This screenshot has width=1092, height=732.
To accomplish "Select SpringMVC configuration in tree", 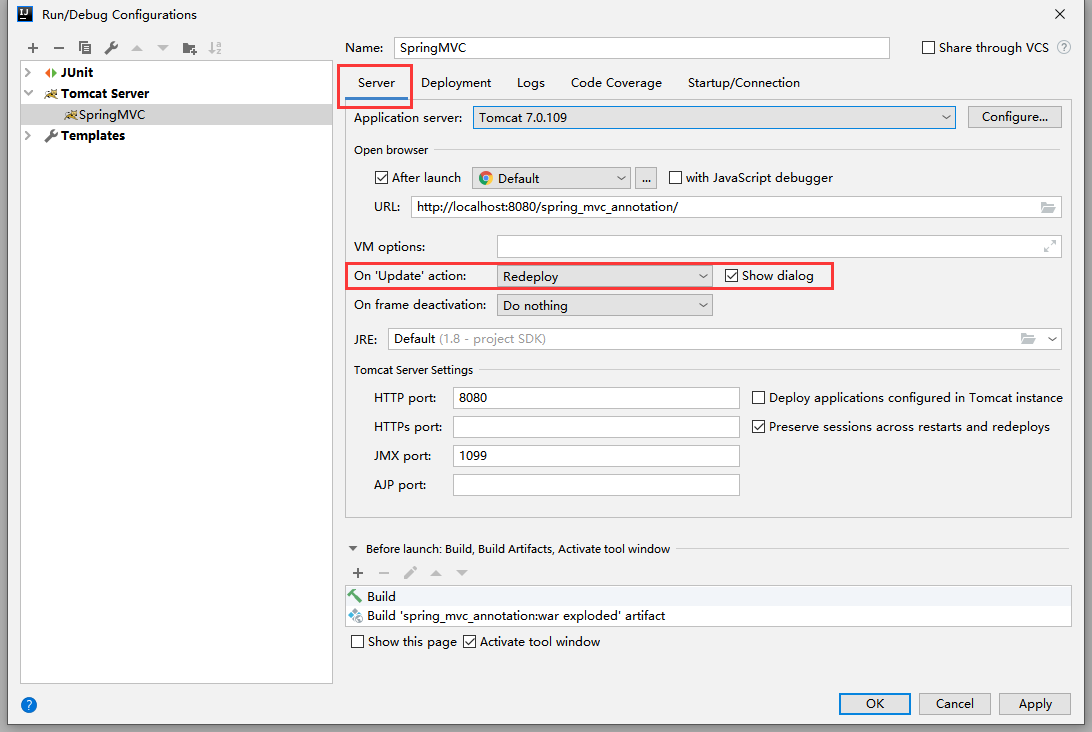I will click(176, 115).
